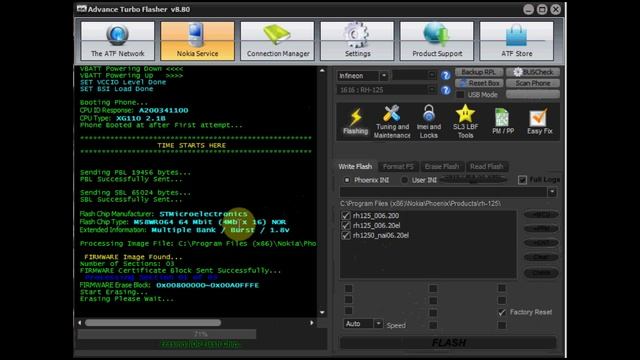Image resolution: width=640 pixels, height=360 pixels.
Task: Open Tuning and Maintenance tools
Action: tap(392, 121)
